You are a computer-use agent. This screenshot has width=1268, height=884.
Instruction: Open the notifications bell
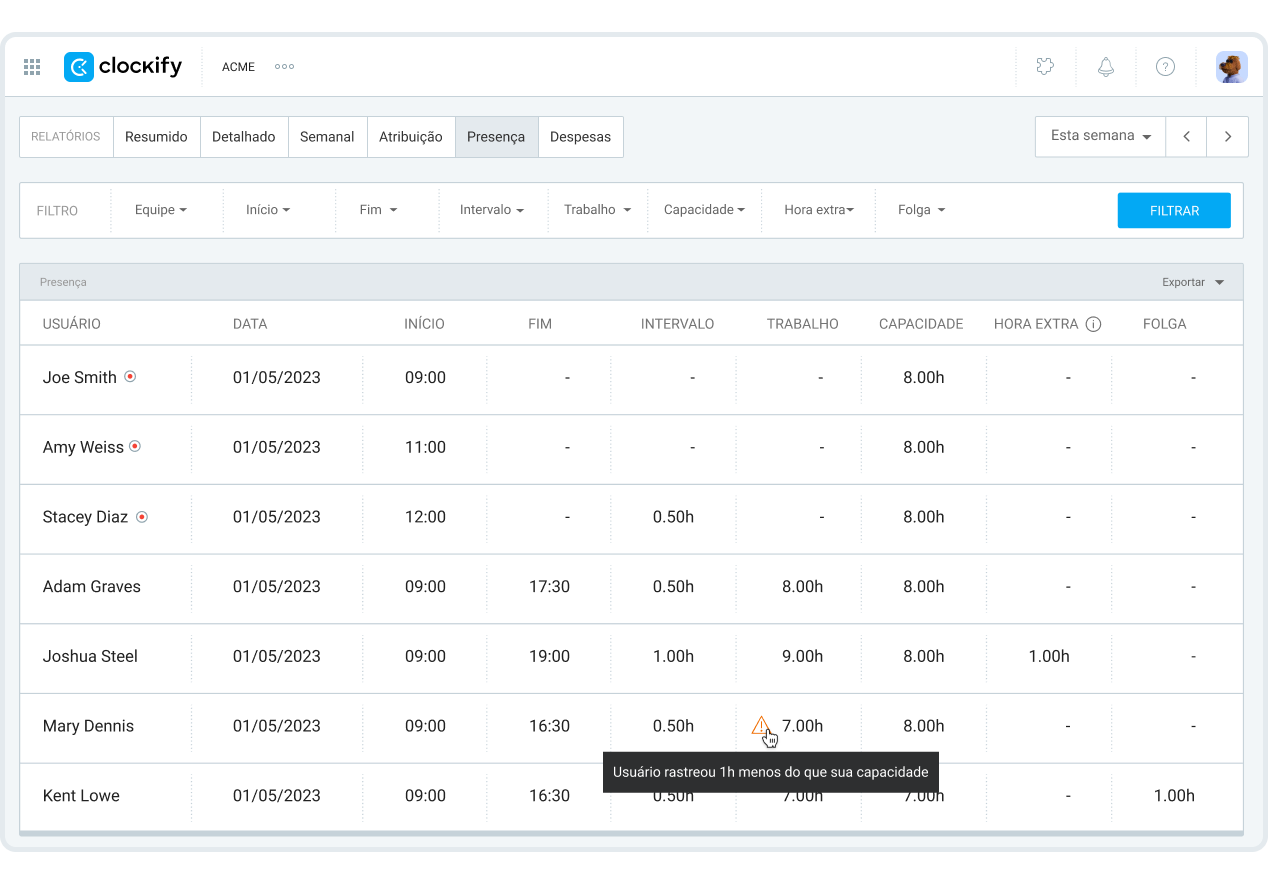[x=1105, y=67]
